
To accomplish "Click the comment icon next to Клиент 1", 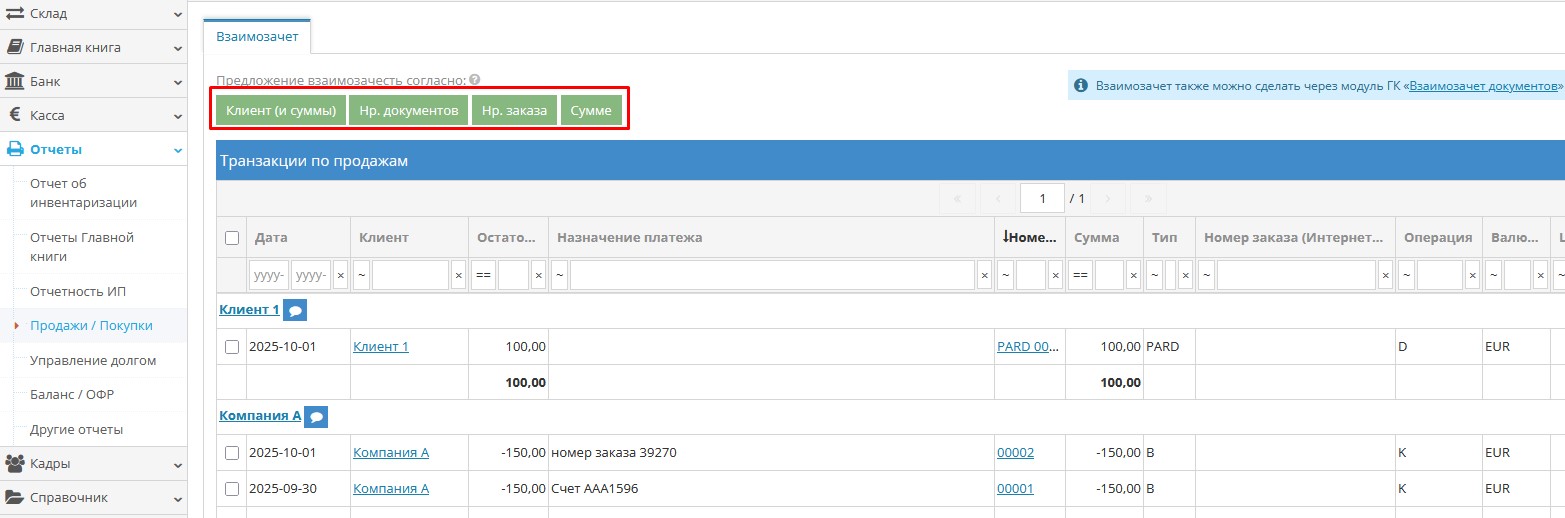I will click(295, 311).
